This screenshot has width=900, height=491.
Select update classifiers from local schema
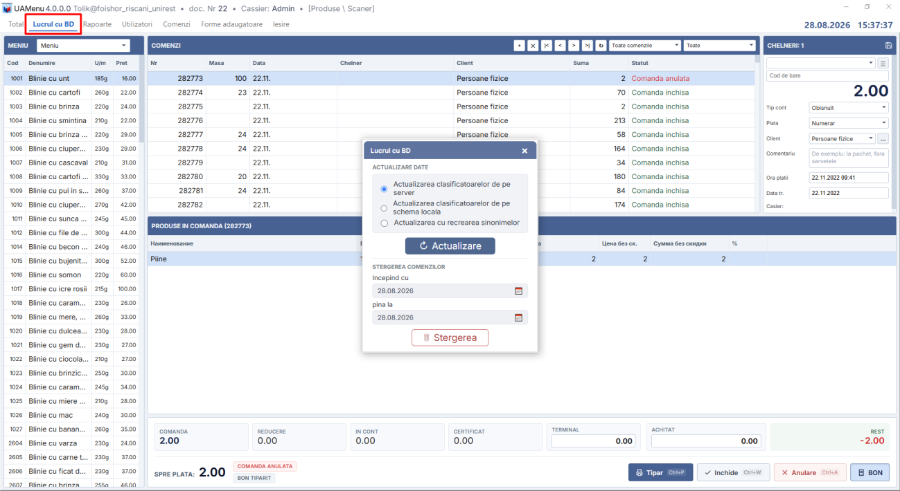(x=384, y=208)
